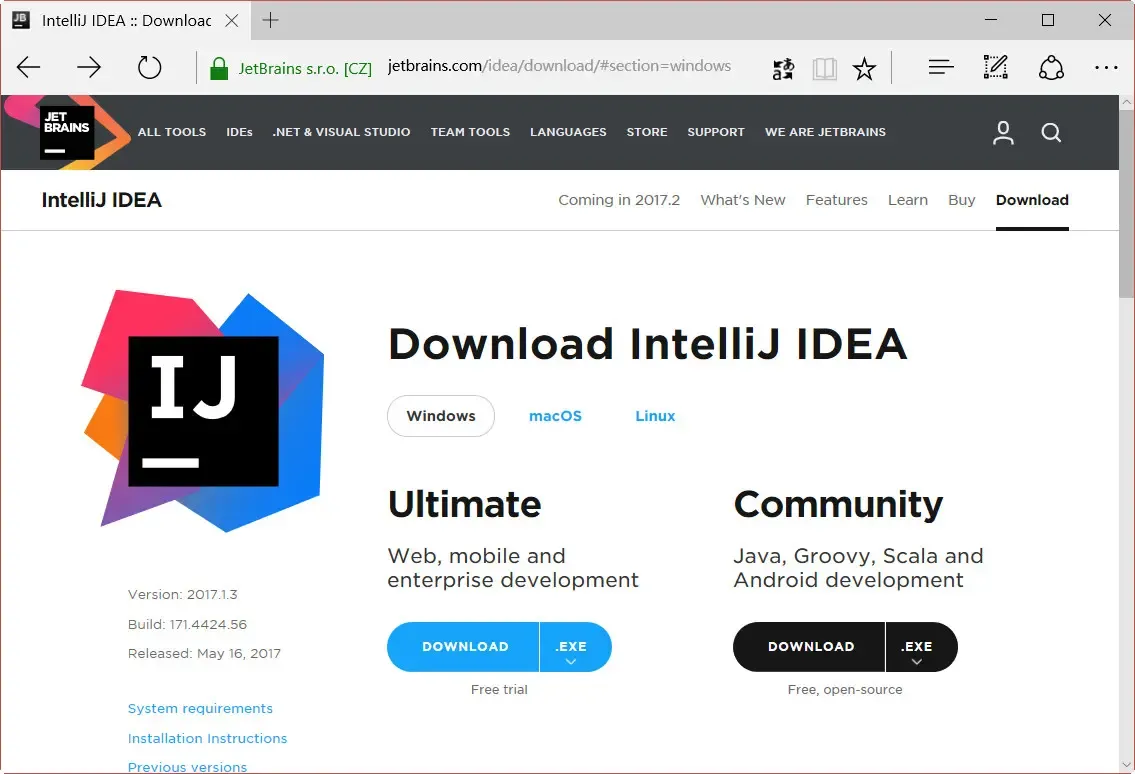Open the Make a Web Note icon
The image size is (1135, 774).
pyautogui.click(x=996, y=67)
